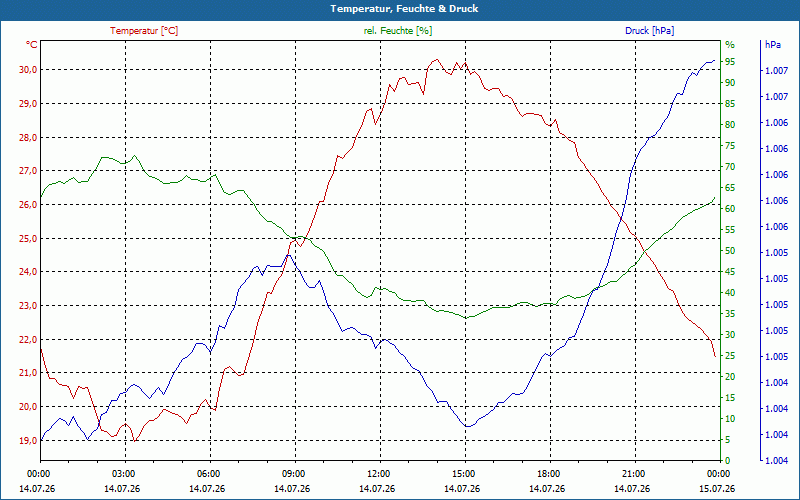The height and width of the screenshot is (500, 800).
Task: Click the 15:00 time axis label
Action: (x=462, y=473)
